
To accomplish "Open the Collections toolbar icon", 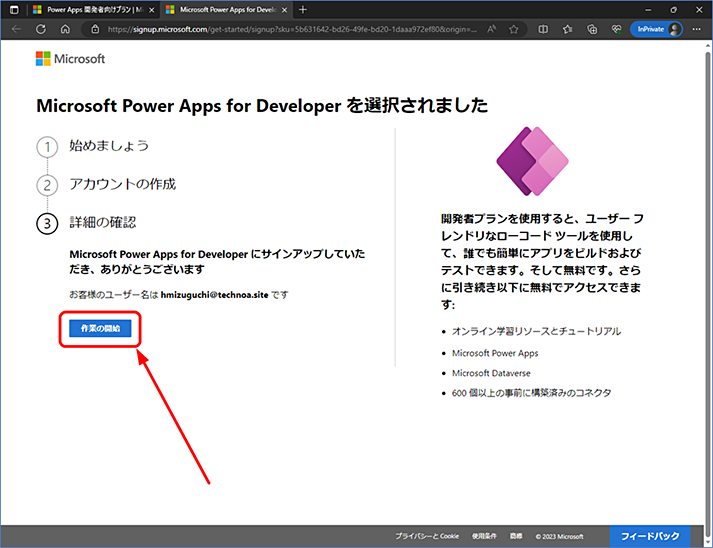I will [592, 29].
